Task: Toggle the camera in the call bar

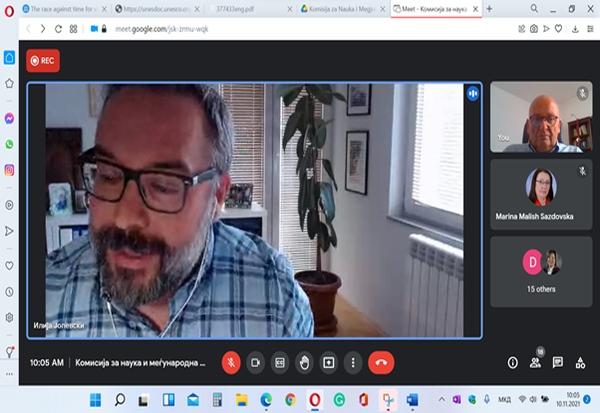Action: 255,362
